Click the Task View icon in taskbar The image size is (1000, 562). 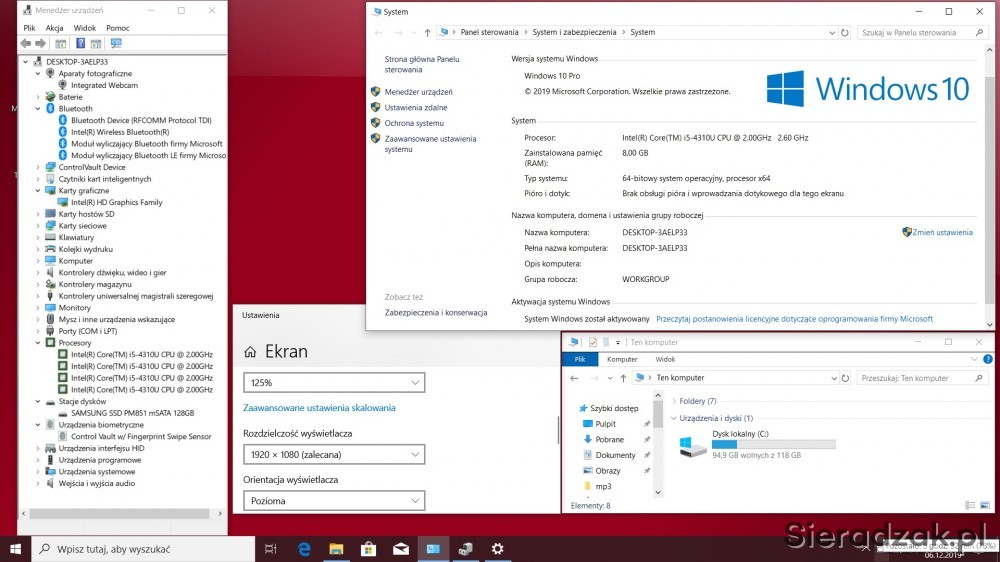pos(270,549)
